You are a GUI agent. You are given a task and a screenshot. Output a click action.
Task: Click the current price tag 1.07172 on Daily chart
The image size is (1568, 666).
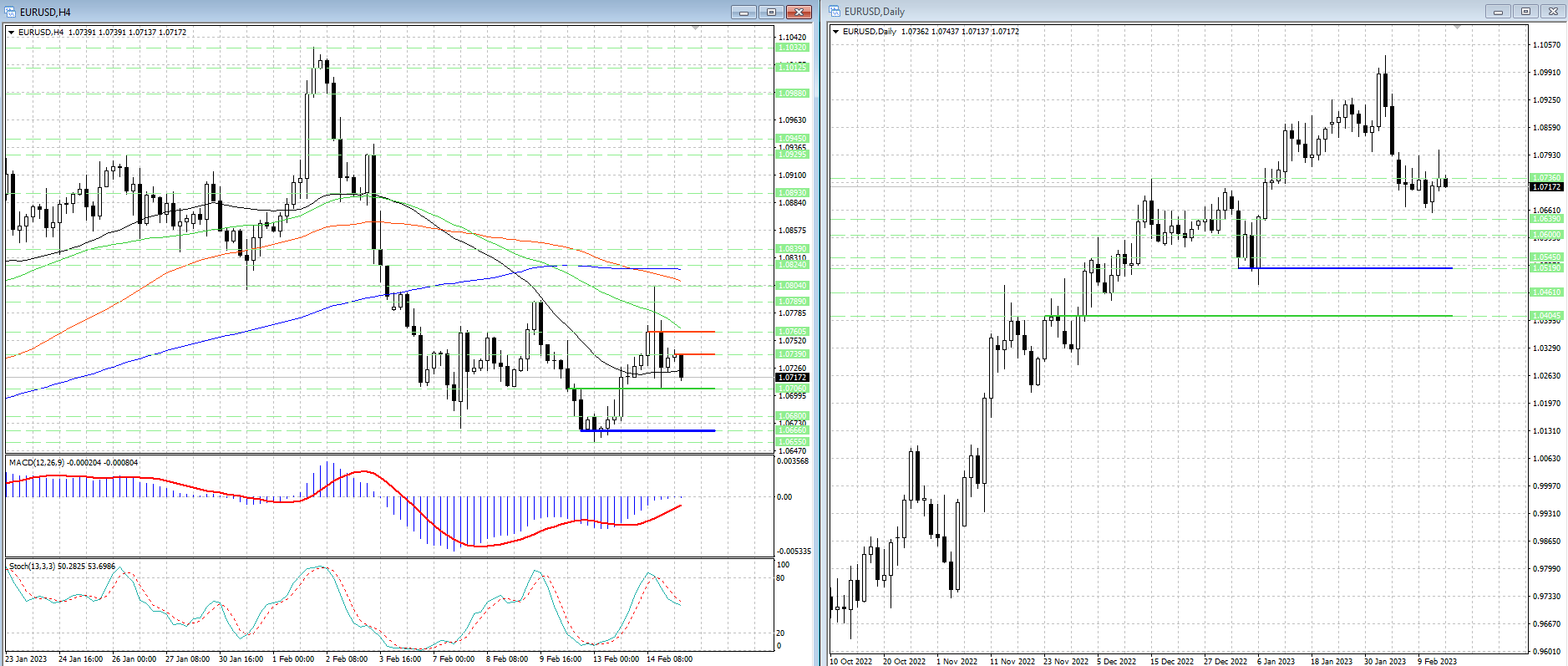coord(1547,187)
